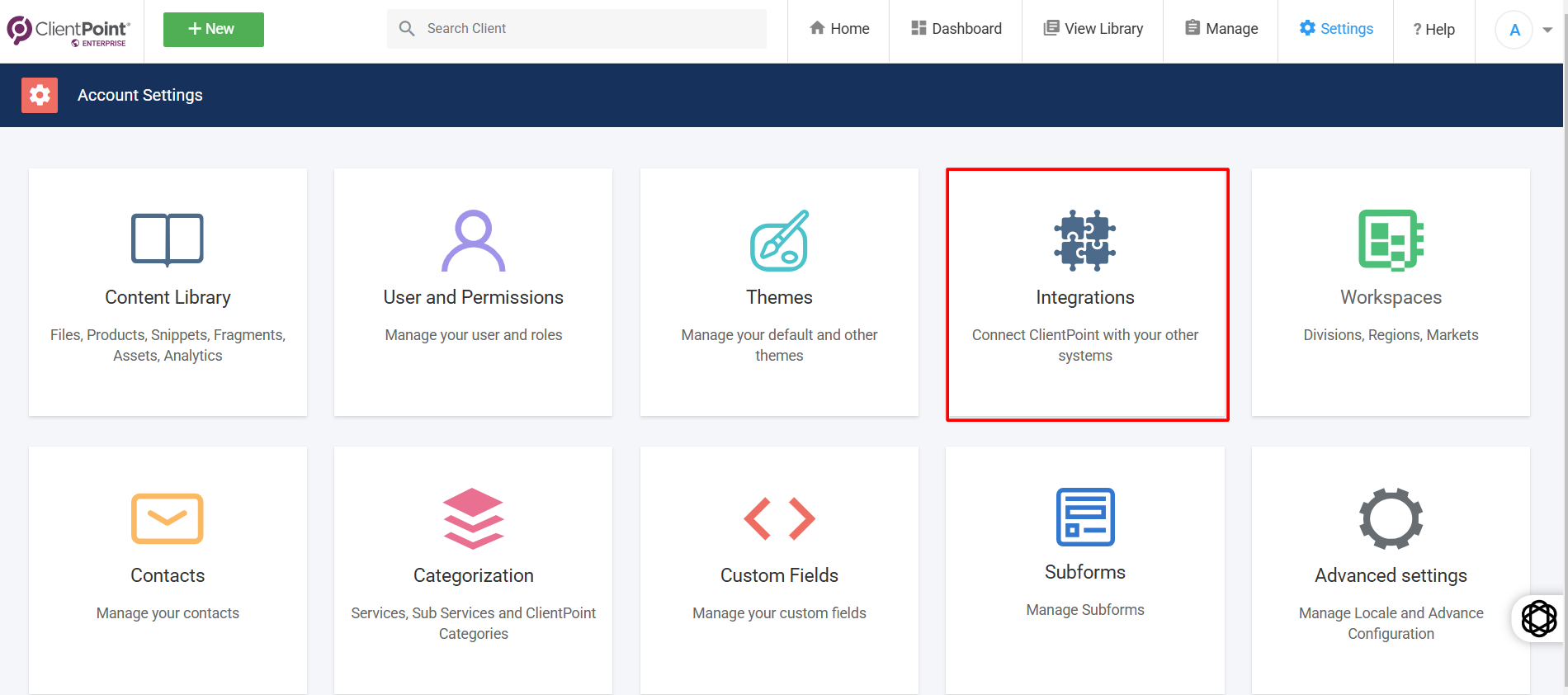This screenshot has height=695, width=1568.
Task: Click the Contacts envelope icon
Action: [x=168, y=518]
